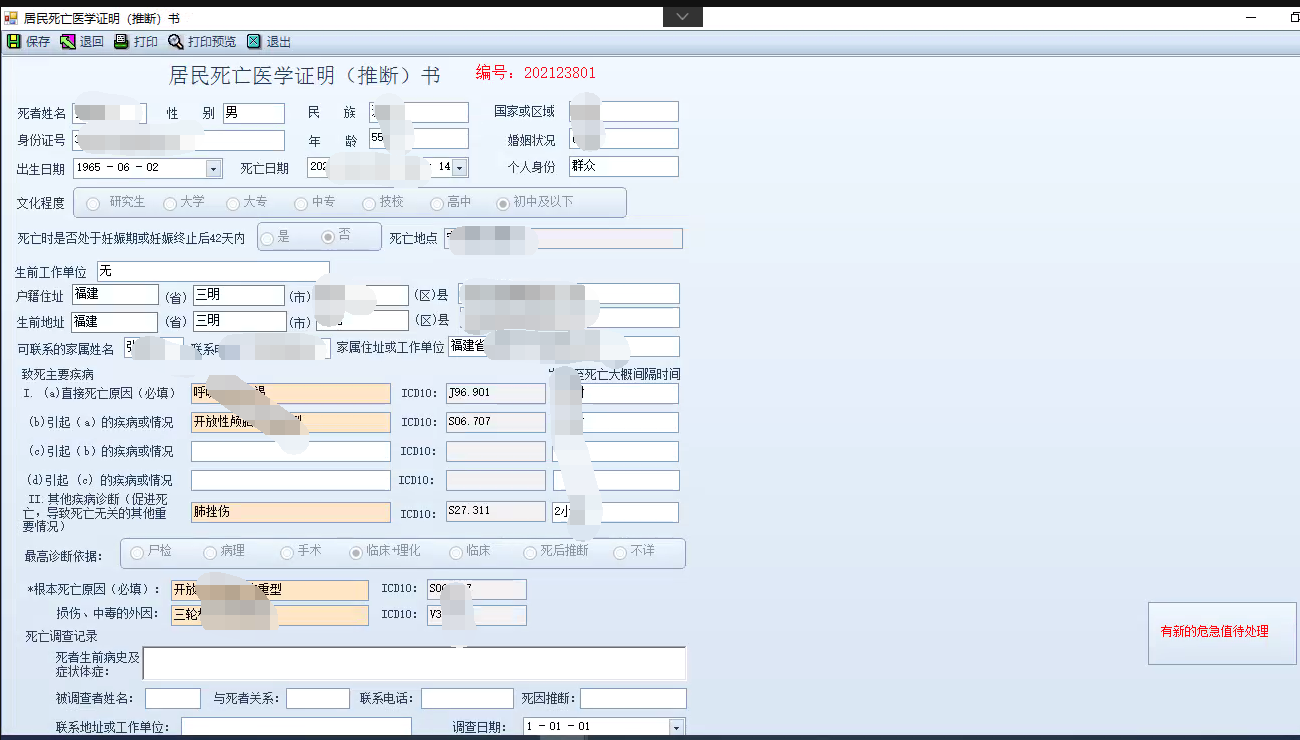Open the 调查日期 date dropdown arrow
Screen dimensions: 1300x740
[x=676, y=727]
